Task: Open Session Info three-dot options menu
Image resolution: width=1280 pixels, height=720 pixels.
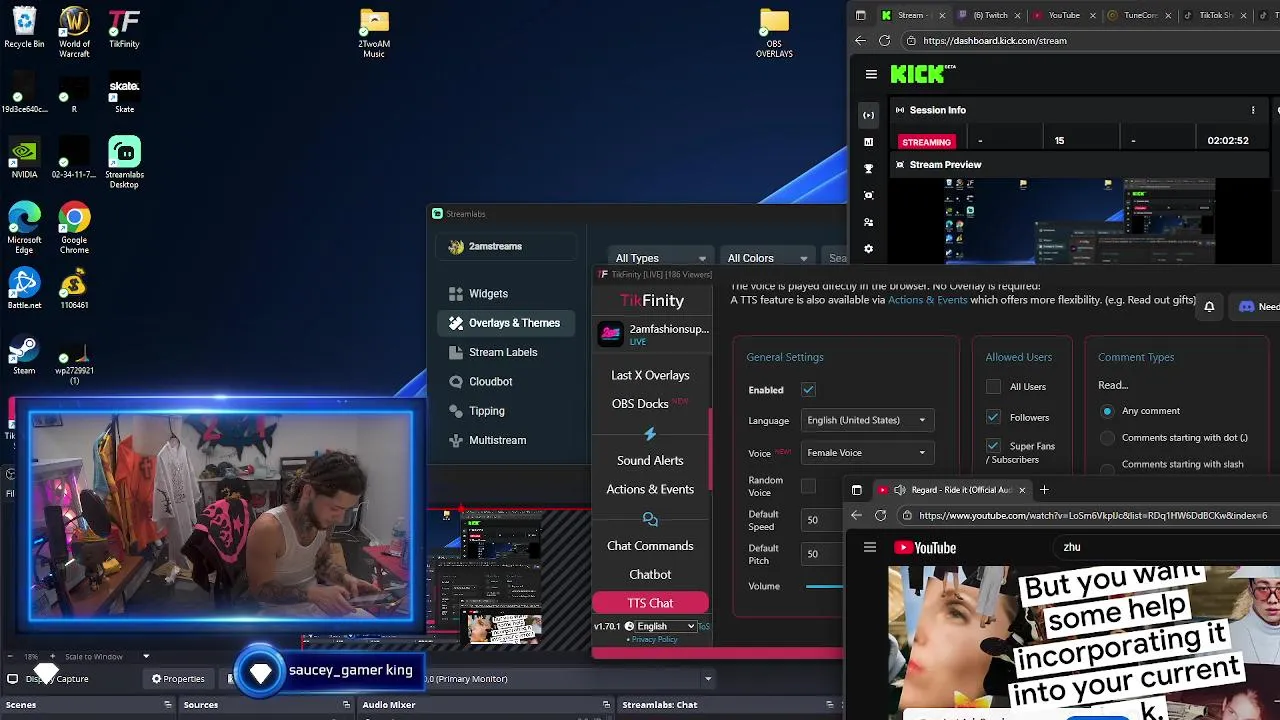Action: tap(1253, 110)
